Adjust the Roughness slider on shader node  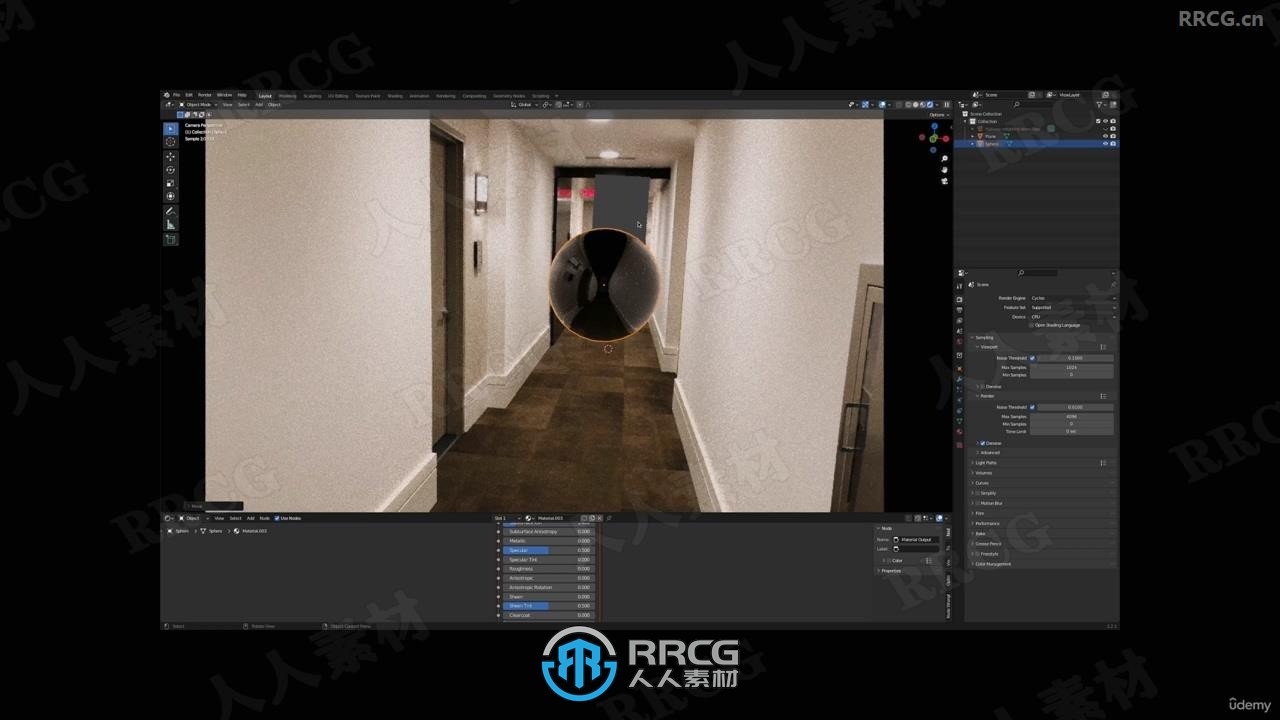point(548,569)
